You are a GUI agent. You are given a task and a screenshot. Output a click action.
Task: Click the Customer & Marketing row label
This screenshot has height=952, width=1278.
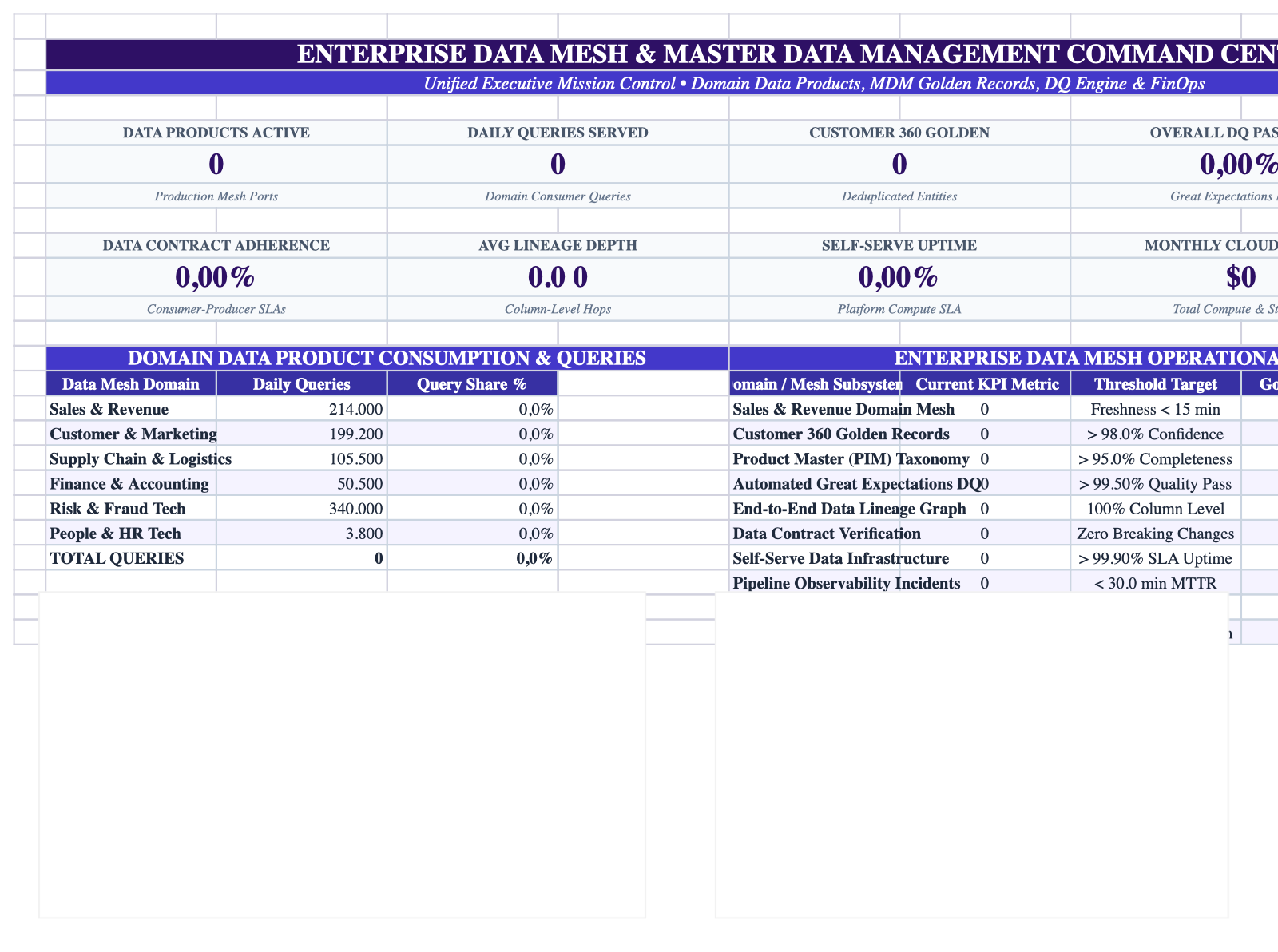(x=133, y=434)
